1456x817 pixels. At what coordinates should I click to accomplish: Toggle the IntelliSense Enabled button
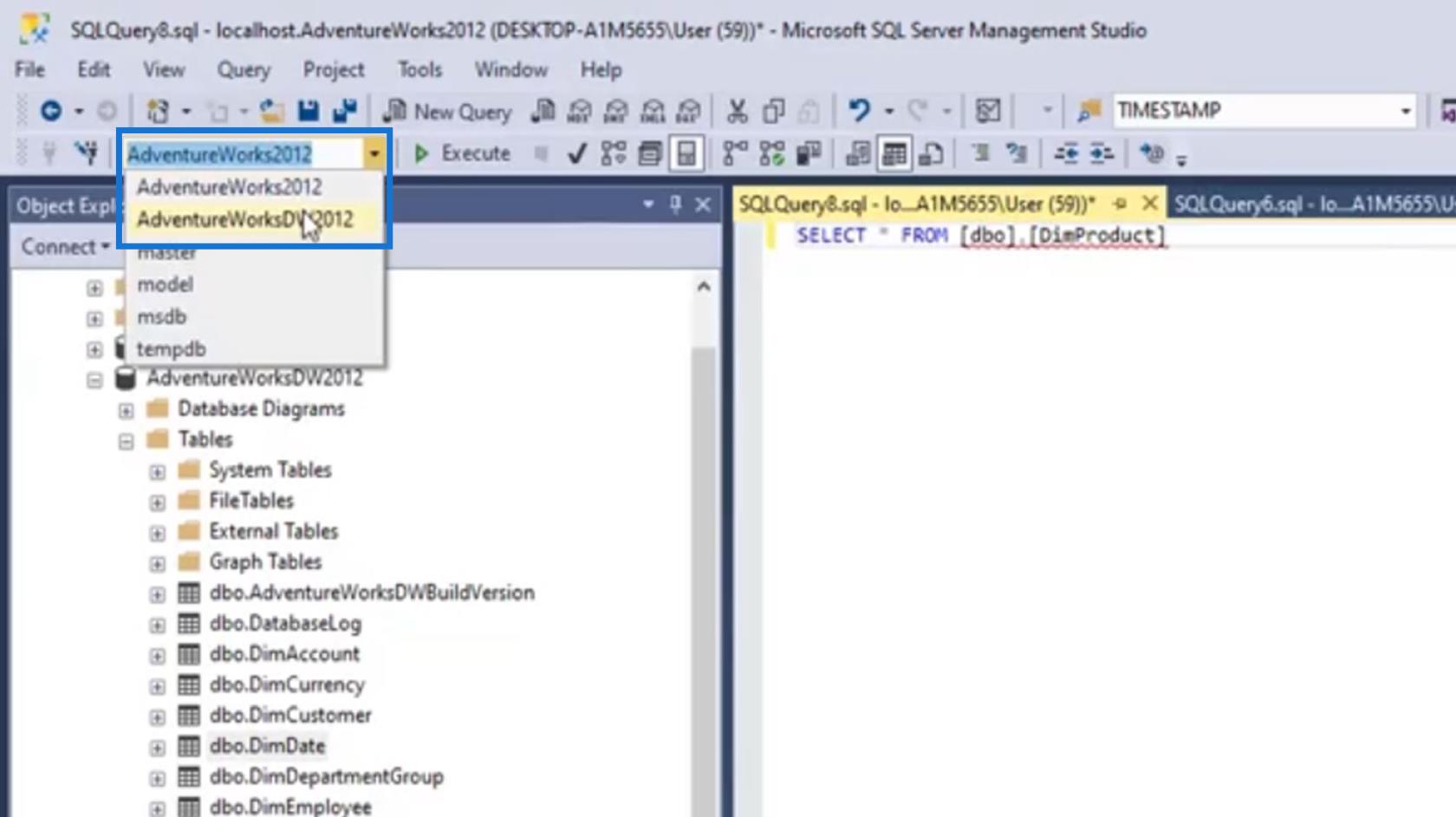pos(686,154)
